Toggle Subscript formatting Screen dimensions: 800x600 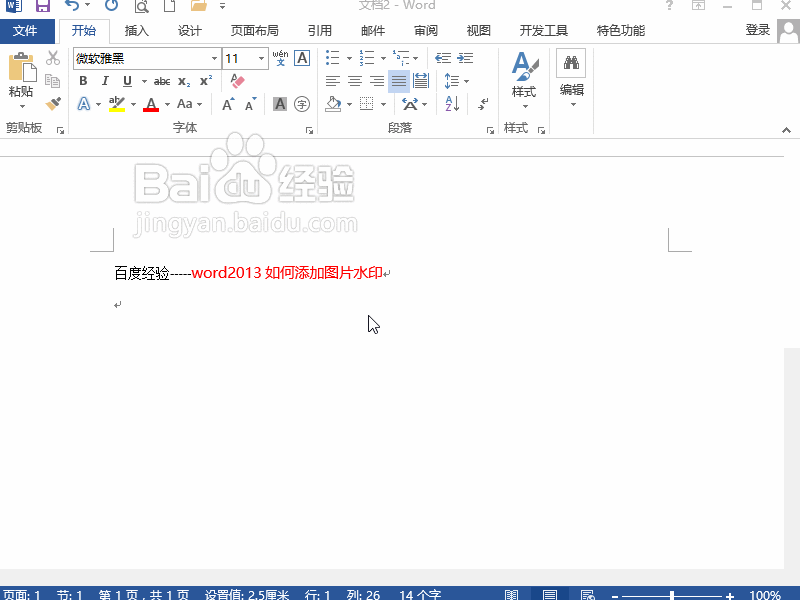coord(184,81)
